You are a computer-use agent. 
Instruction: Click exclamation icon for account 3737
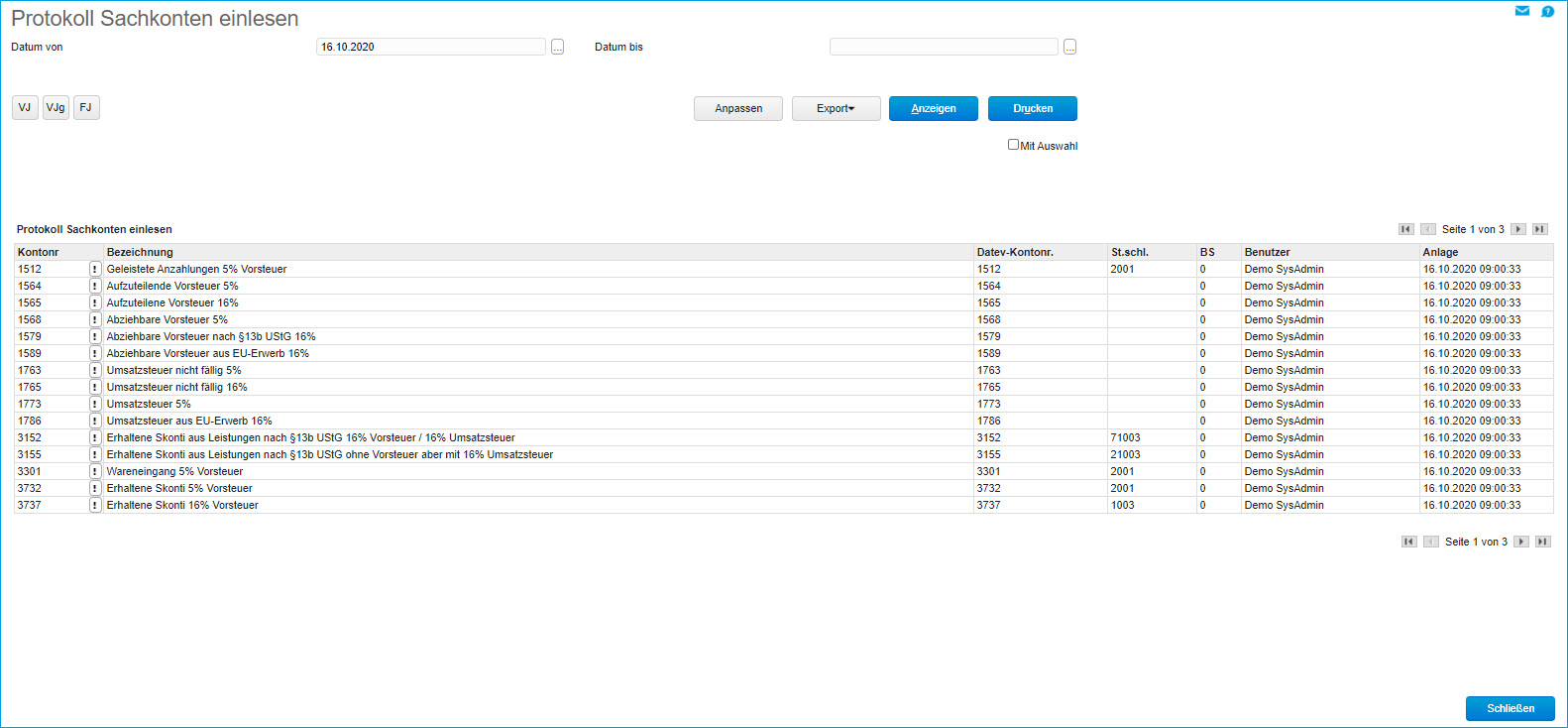(95, 505)
